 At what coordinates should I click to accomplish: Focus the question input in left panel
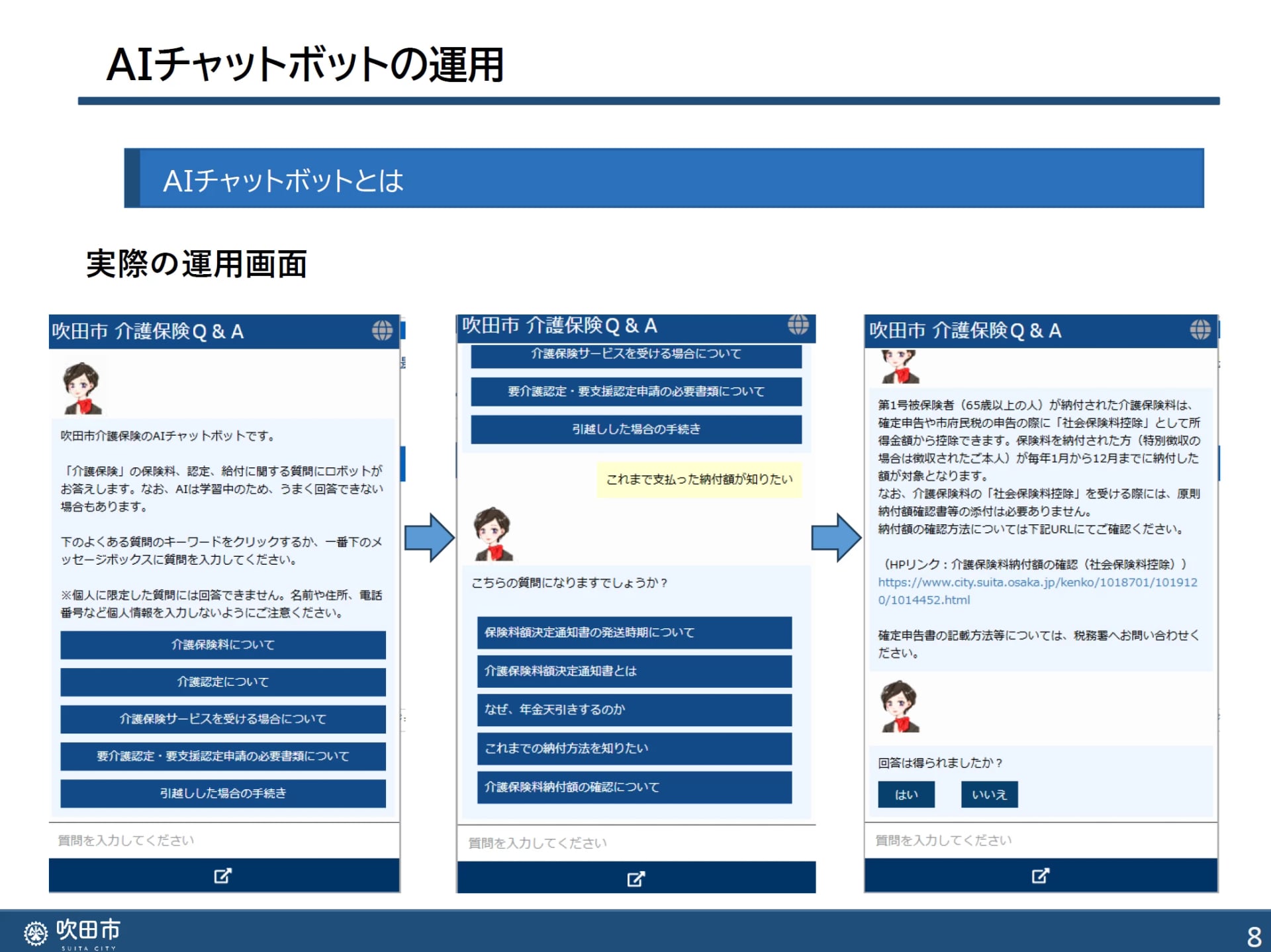tap(223, 840)
